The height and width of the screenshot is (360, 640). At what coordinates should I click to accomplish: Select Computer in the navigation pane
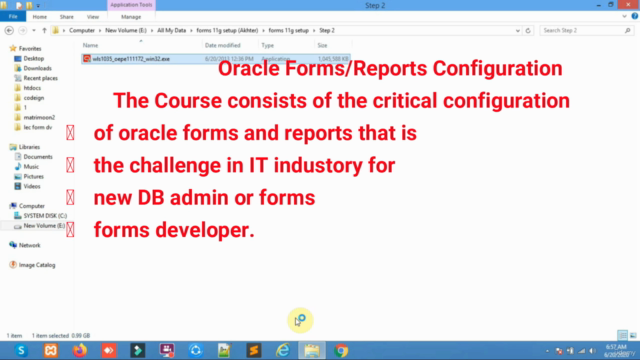[31, 206]
